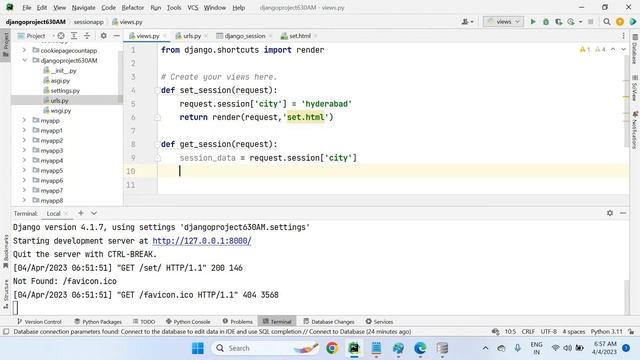The image size is (640, 360).
Task: Open the Services tool window
Action: click(379, 322)
